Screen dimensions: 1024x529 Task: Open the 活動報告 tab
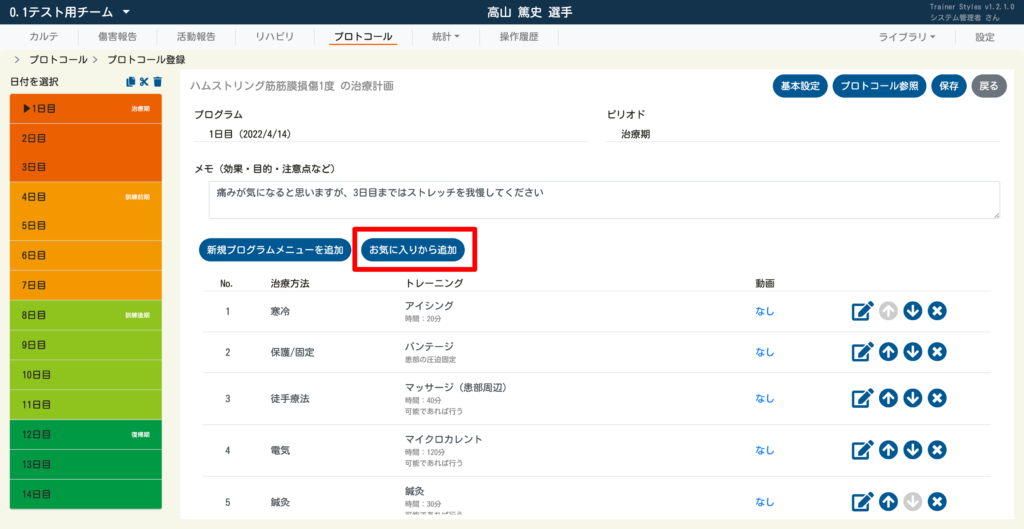(196, 37)
